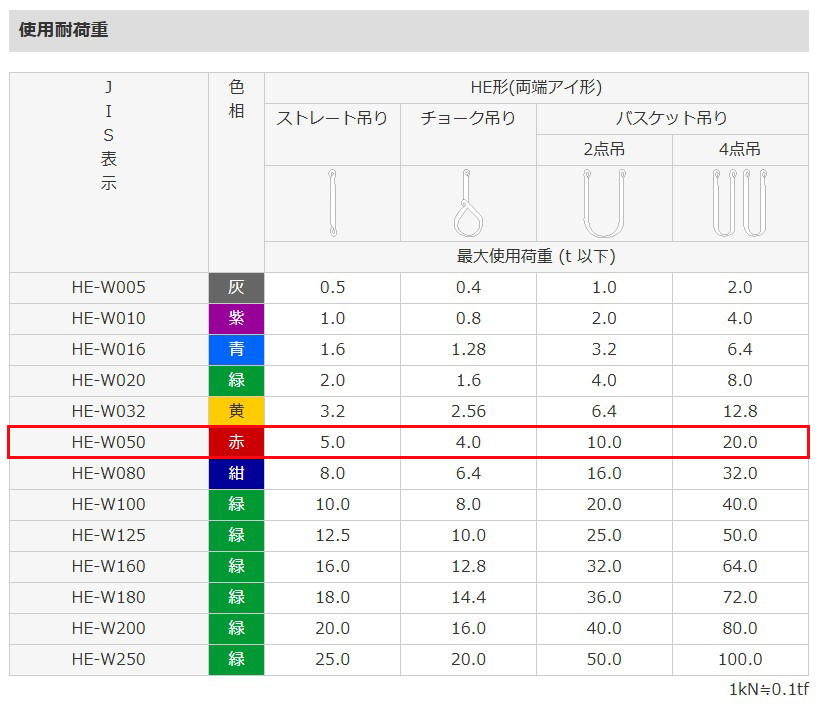Click the straight sling diagram icon

click(332, 203)
